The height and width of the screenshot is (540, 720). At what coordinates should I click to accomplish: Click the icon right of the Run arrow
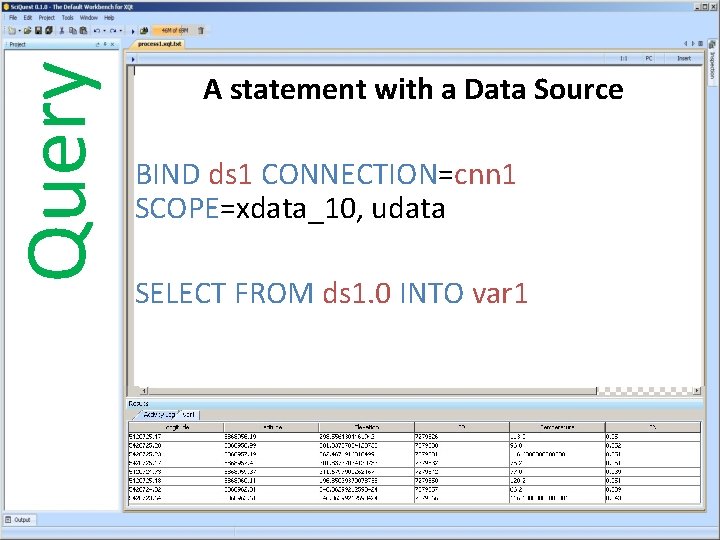(144, 31)
